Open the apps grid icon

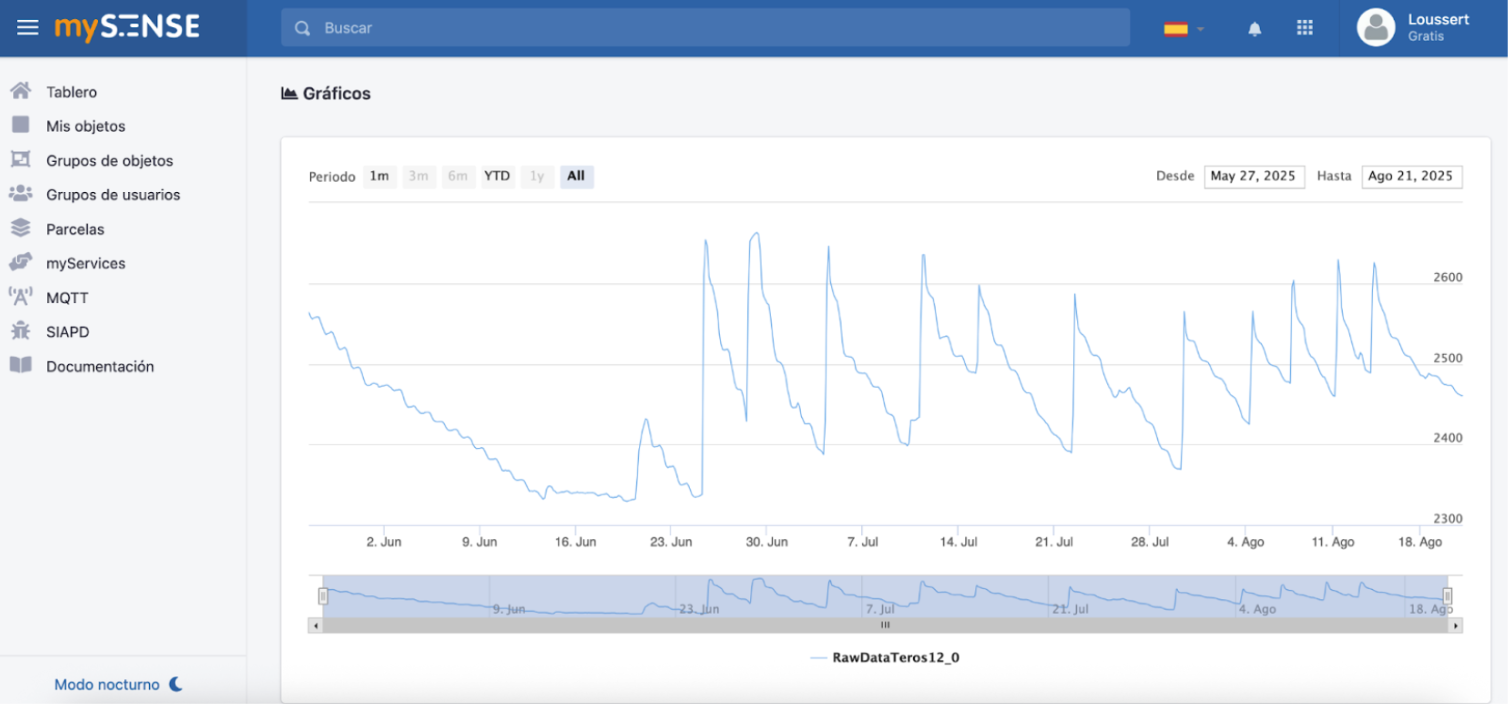tap(1304, 28)
